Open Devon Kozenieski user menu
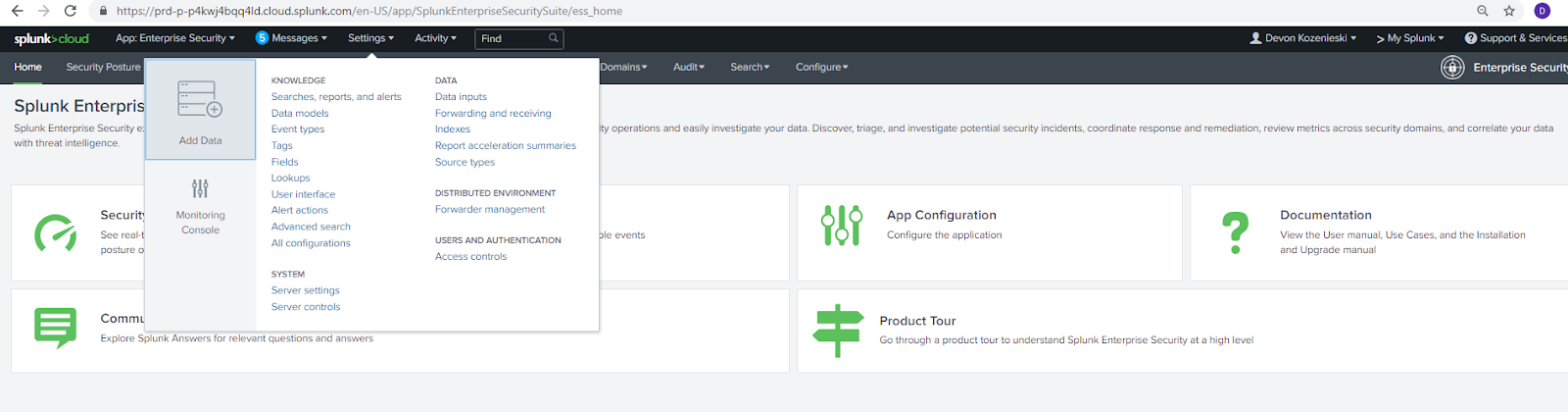Image resolution: width=1568 pixels, height=412 pixels. pyautogui.click(x=1303, y=38)
